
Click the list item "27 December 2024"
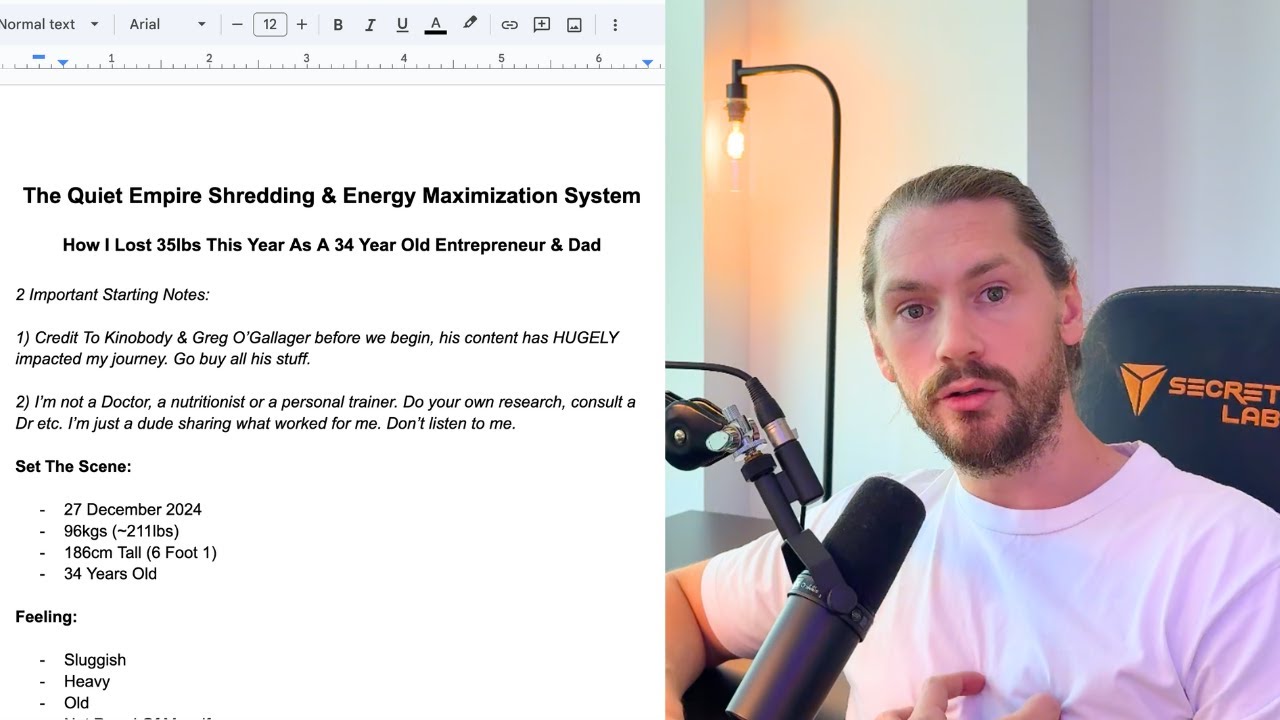pyautogui.click(x=133, y=510)
